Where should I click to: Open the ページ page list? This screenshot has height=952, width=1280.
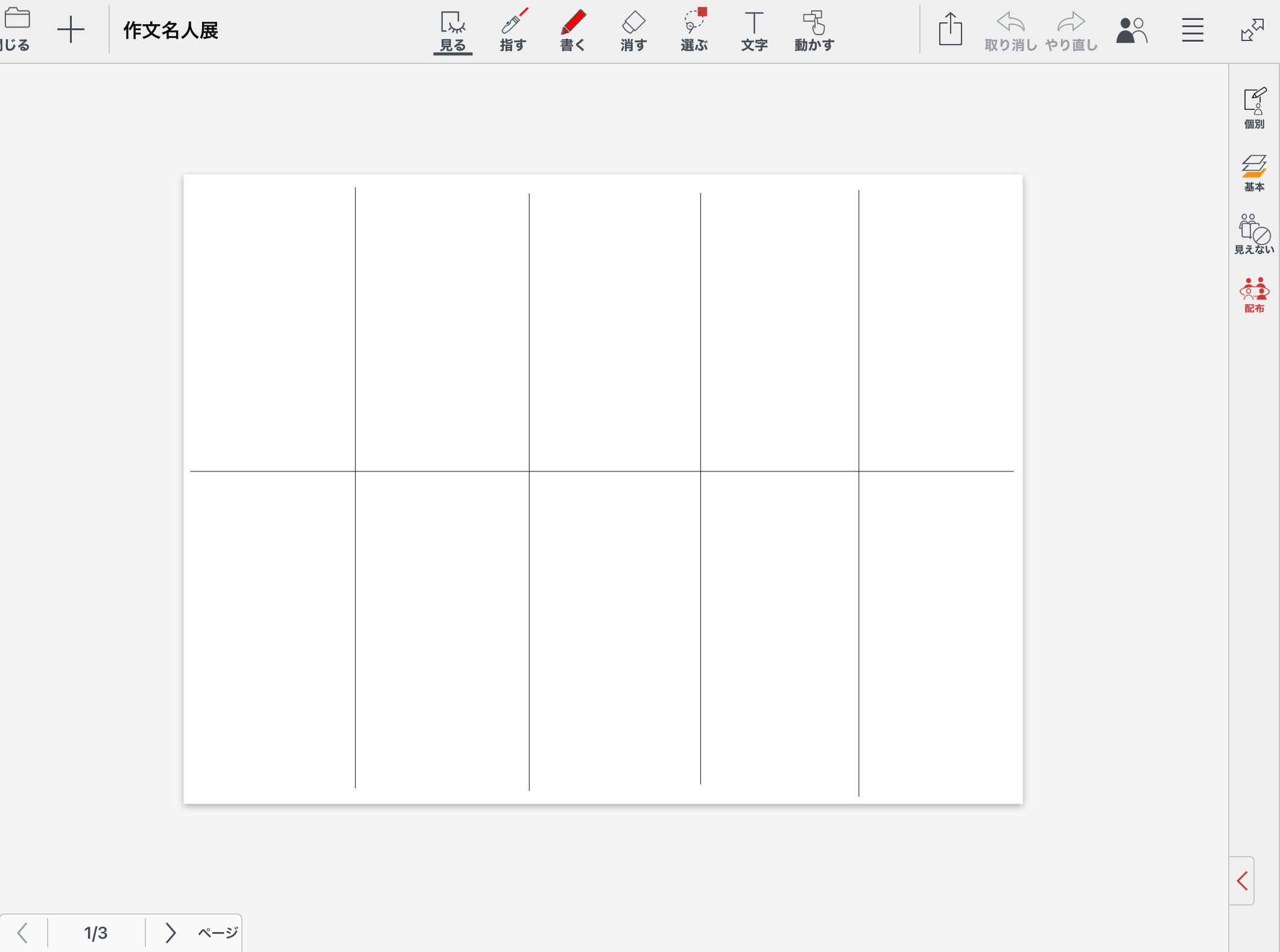point(218,933)
